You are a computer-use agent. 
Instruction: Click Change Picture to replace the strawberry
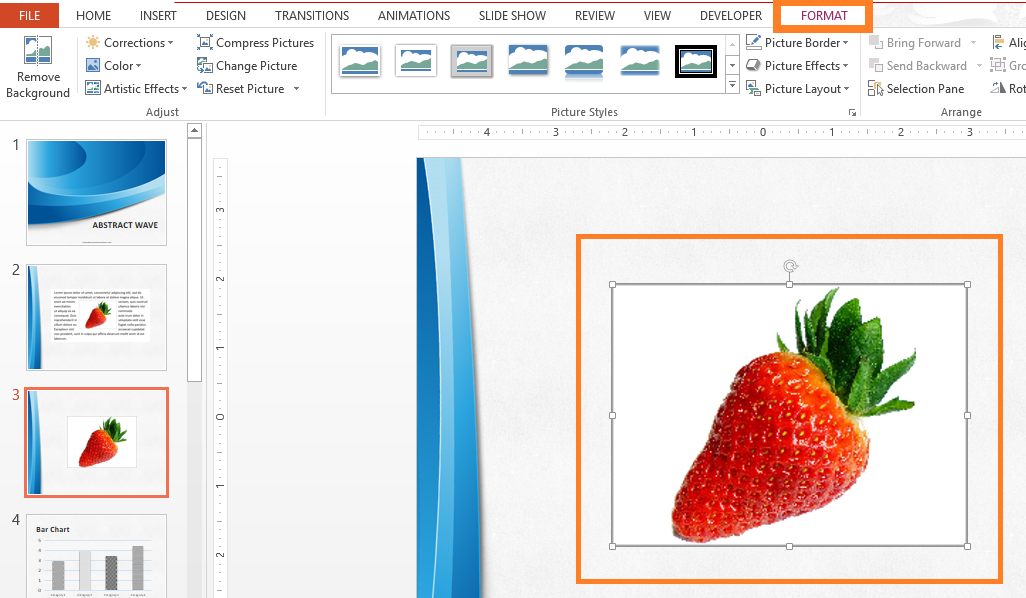pyautogui.click(x=247, y=65)
